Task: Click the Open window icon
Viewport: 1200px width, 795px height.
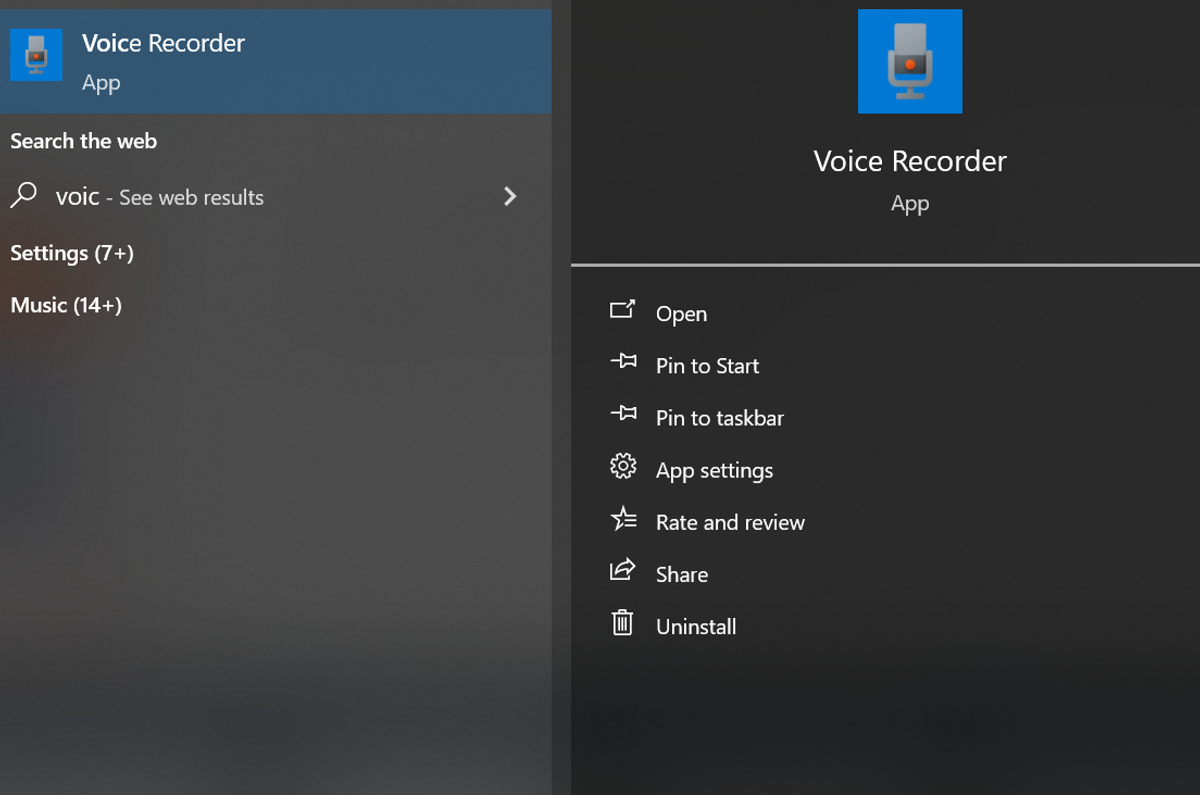Action: pos(622,310)
